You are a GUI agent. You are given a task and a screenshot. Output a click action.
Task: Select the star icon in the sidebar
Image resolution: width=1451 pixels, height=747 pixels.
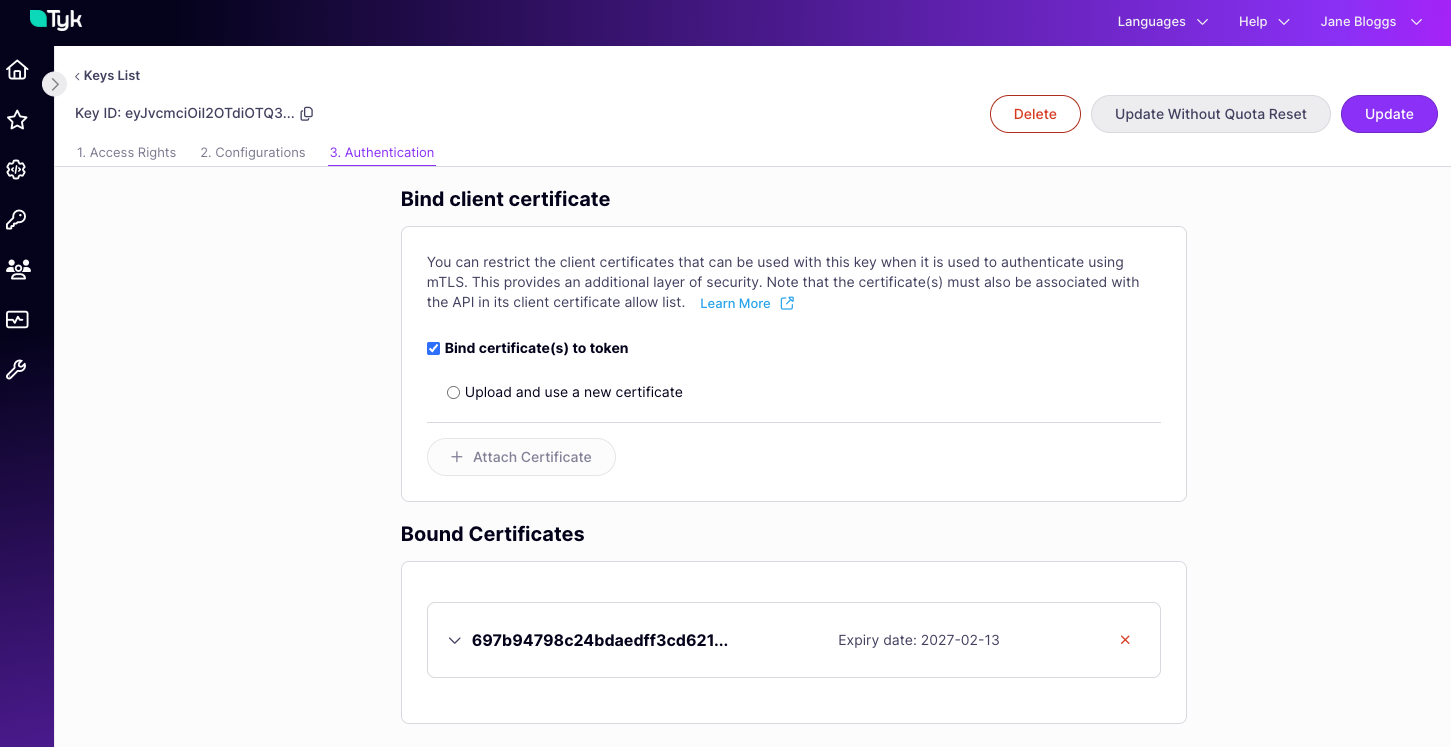[16, 120]
